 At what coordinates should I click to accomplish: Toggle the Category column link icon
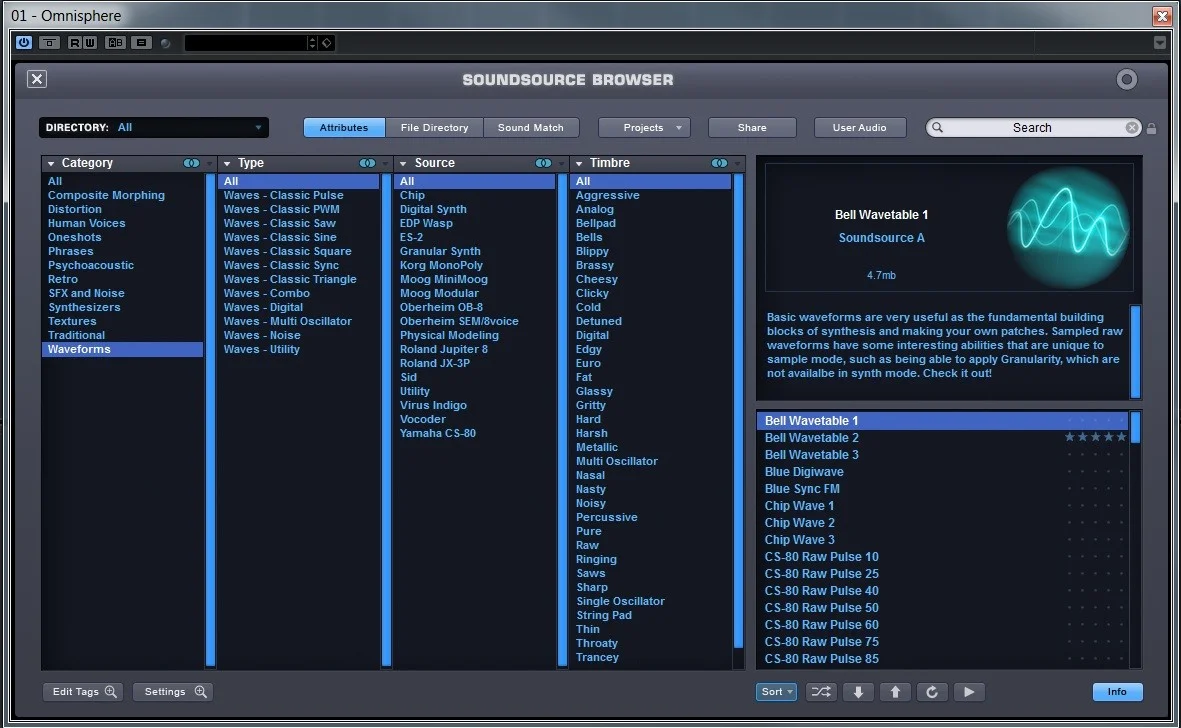(191, 163)
